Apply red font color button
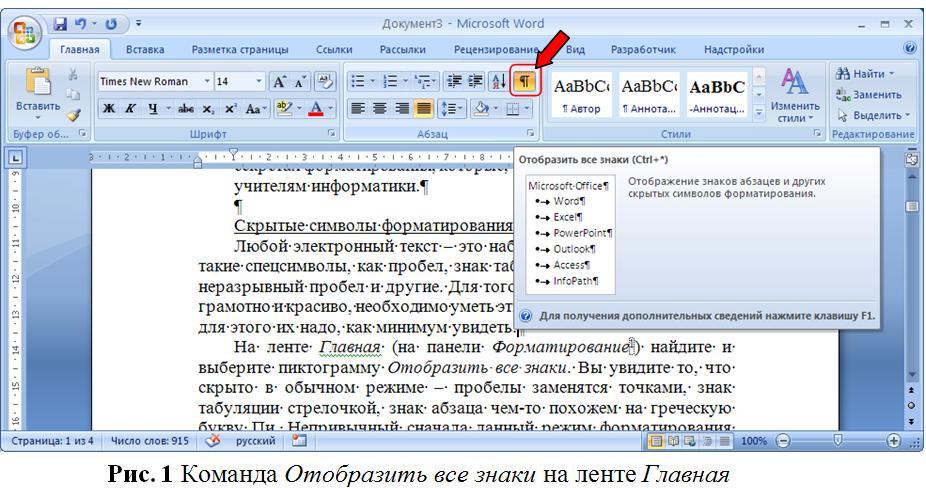This screenshot has width=926, height=488. pos(316,109)
